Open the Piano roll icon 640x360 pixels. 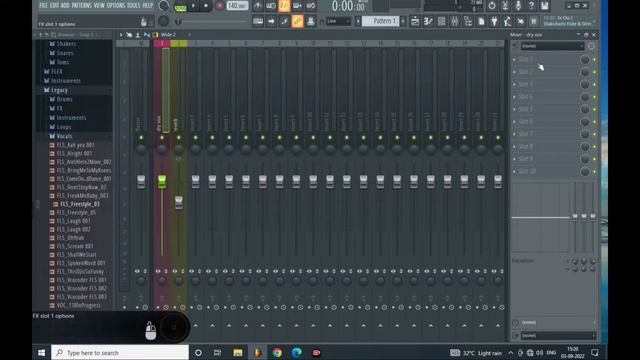click(x=428, y=21)
